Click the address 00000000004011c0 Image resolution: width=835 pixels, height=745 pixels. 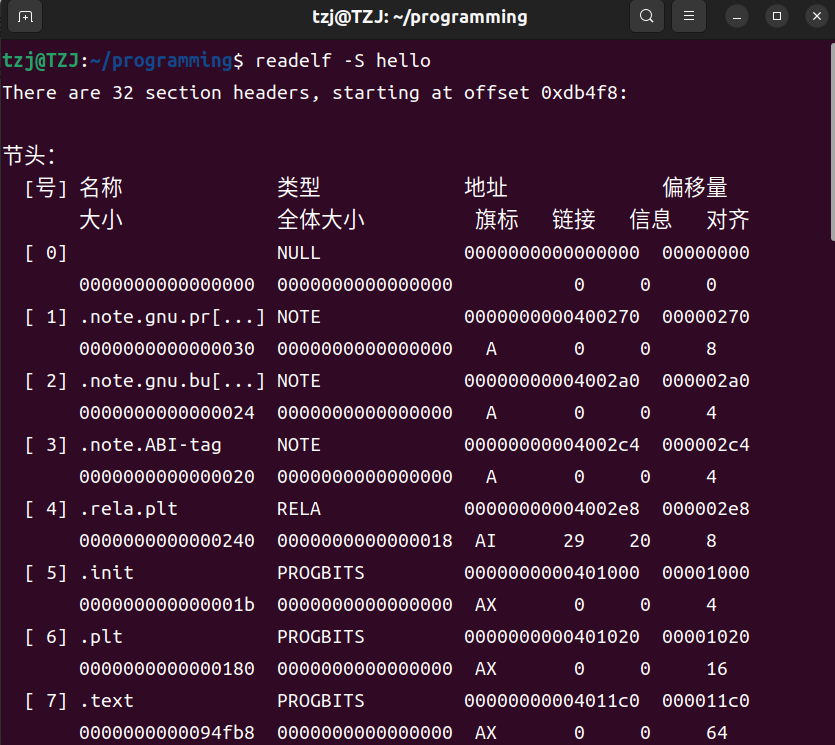[x=552, y=700]
